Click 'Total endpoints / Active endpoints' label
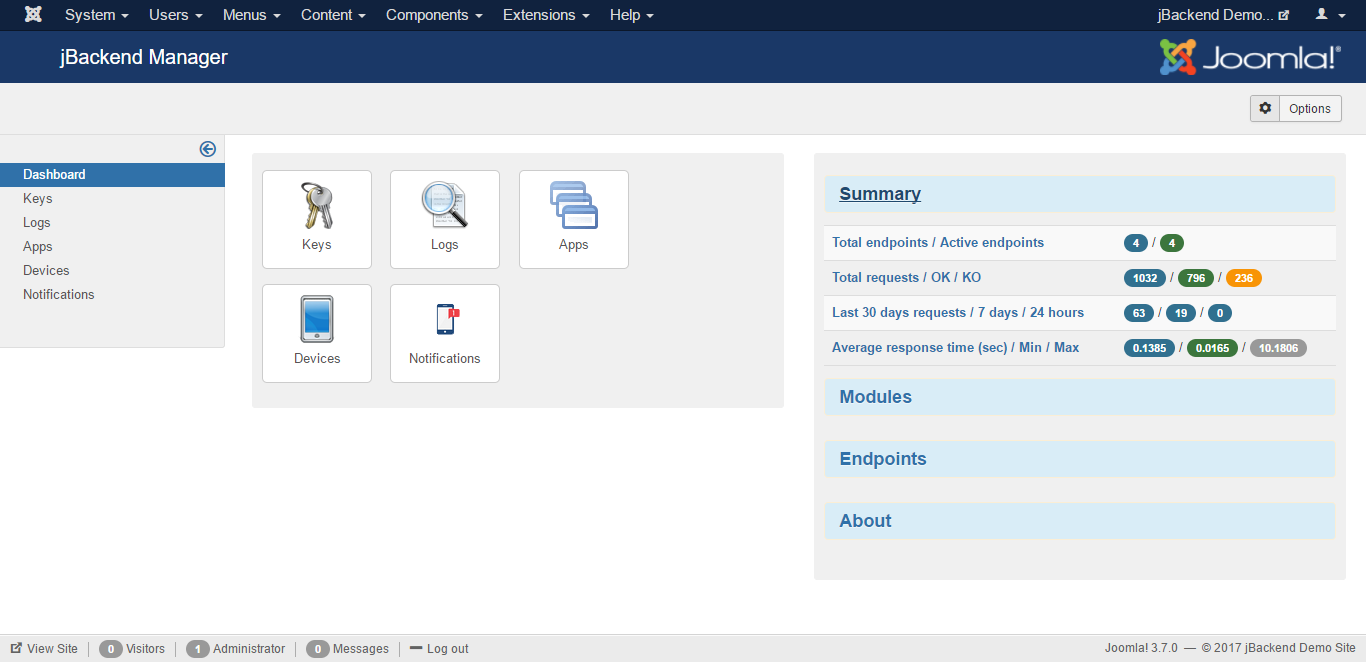The height and width of the screenshot is (662, 1366). click(938, 243)
